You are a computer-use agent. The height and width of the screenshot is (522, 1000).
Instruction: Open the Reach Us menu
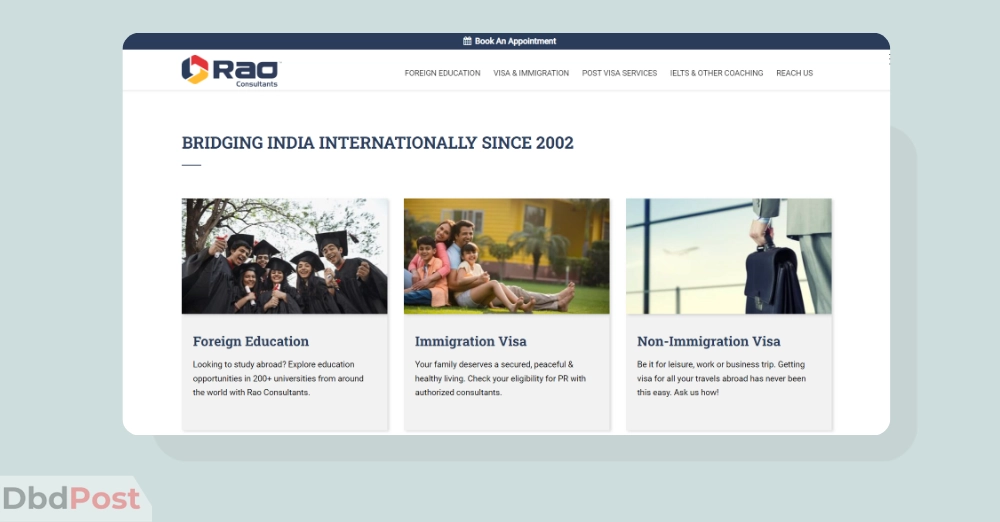tap(794, 73)
